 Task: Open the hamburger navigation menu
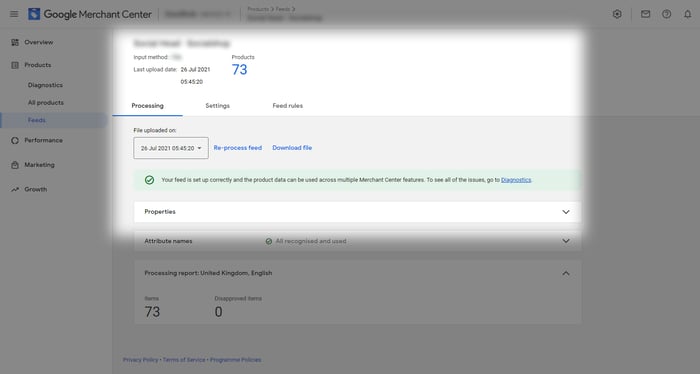coord(14,14)
